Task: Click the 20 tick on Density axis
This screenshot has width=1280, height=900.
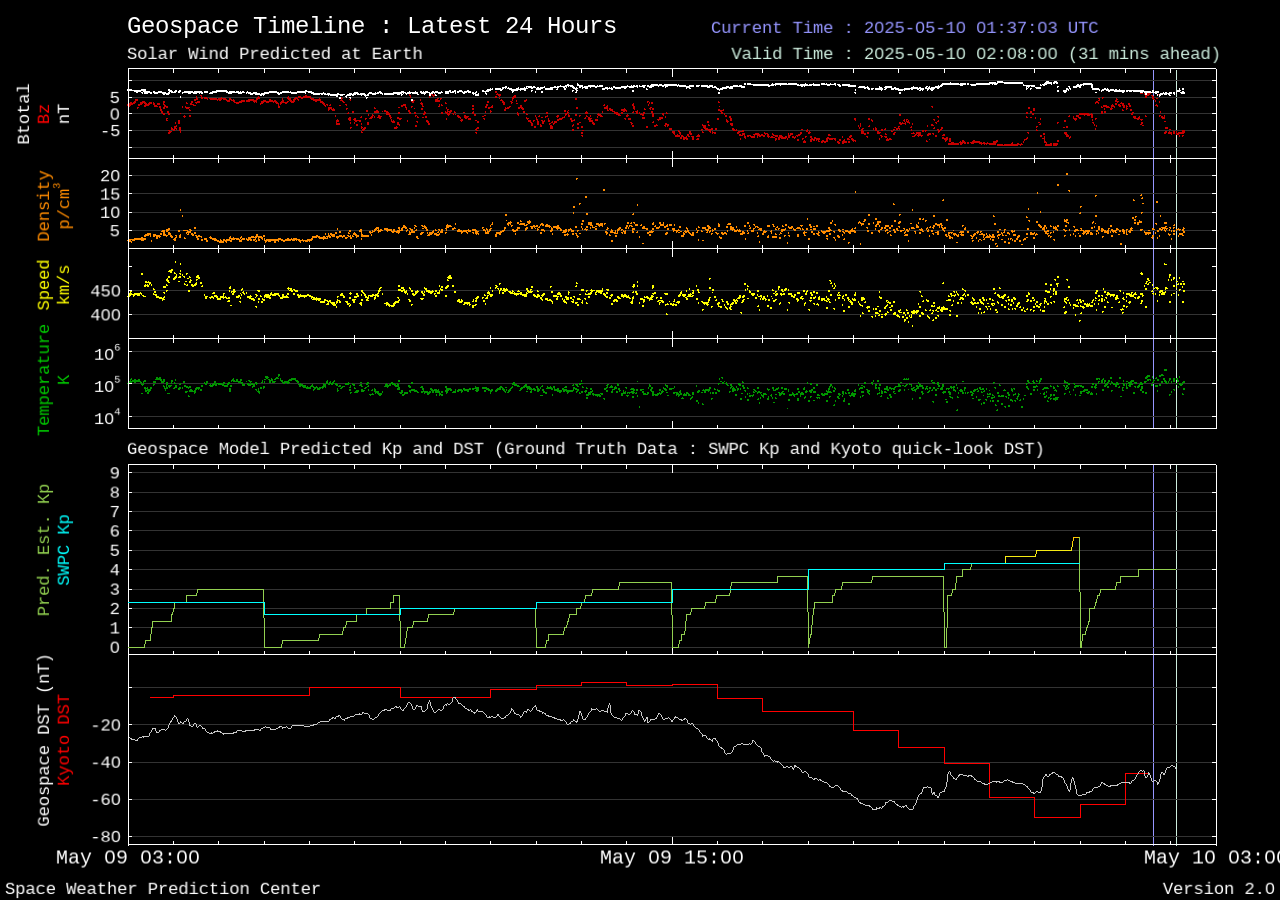Action: coord(110,175)
